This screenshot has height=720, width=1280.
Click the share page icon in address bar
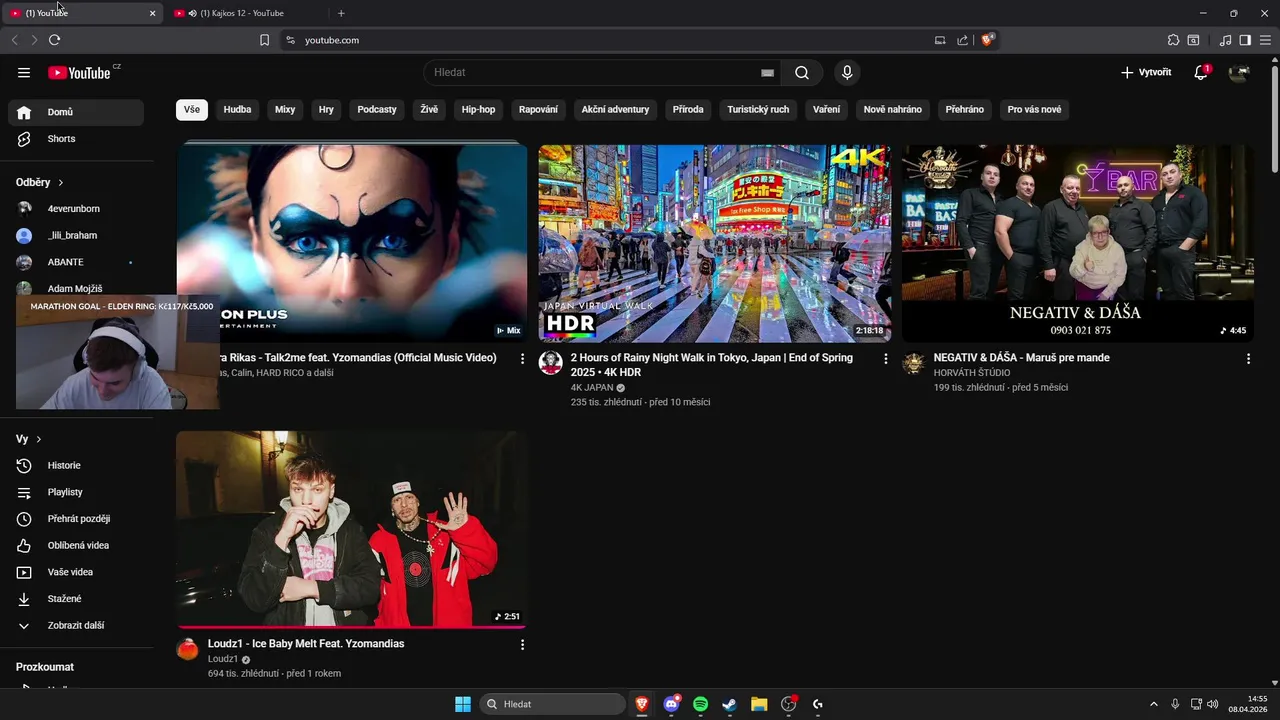pyautogui.click(x=962, y=40)
